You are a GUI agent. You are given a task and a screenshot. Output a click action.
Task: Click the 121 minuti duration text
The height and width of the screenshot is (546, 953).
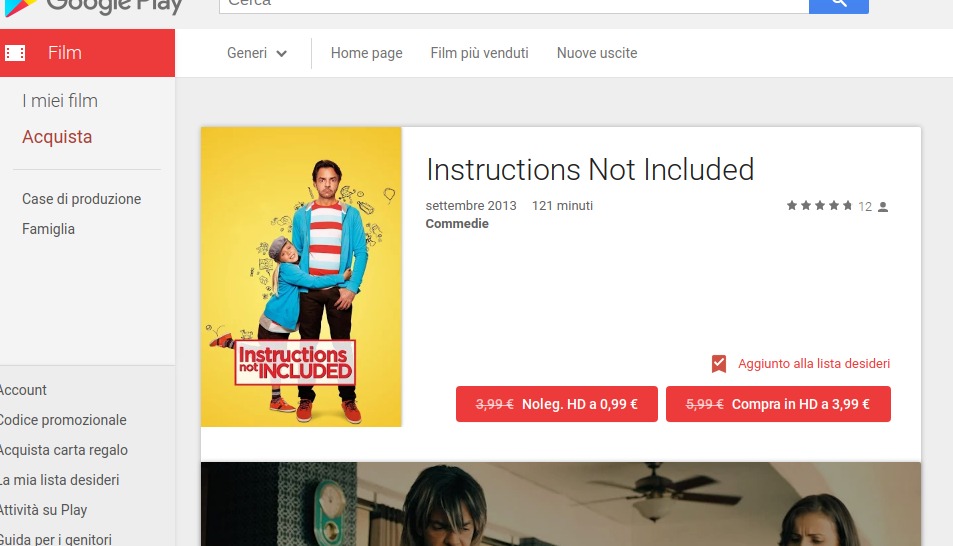(x=562, y=206)
